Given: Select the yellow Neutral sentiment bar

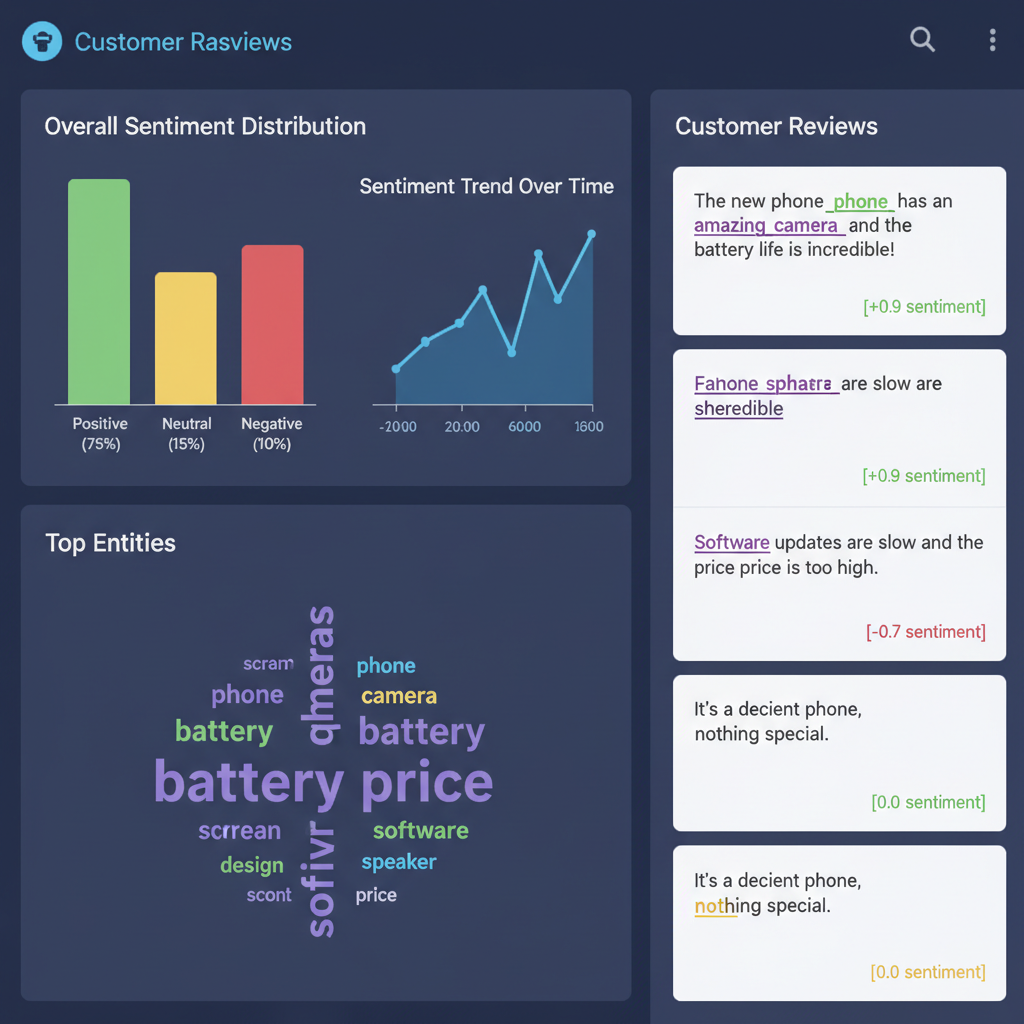Looking at the screenshot, I should coord(185,338).
